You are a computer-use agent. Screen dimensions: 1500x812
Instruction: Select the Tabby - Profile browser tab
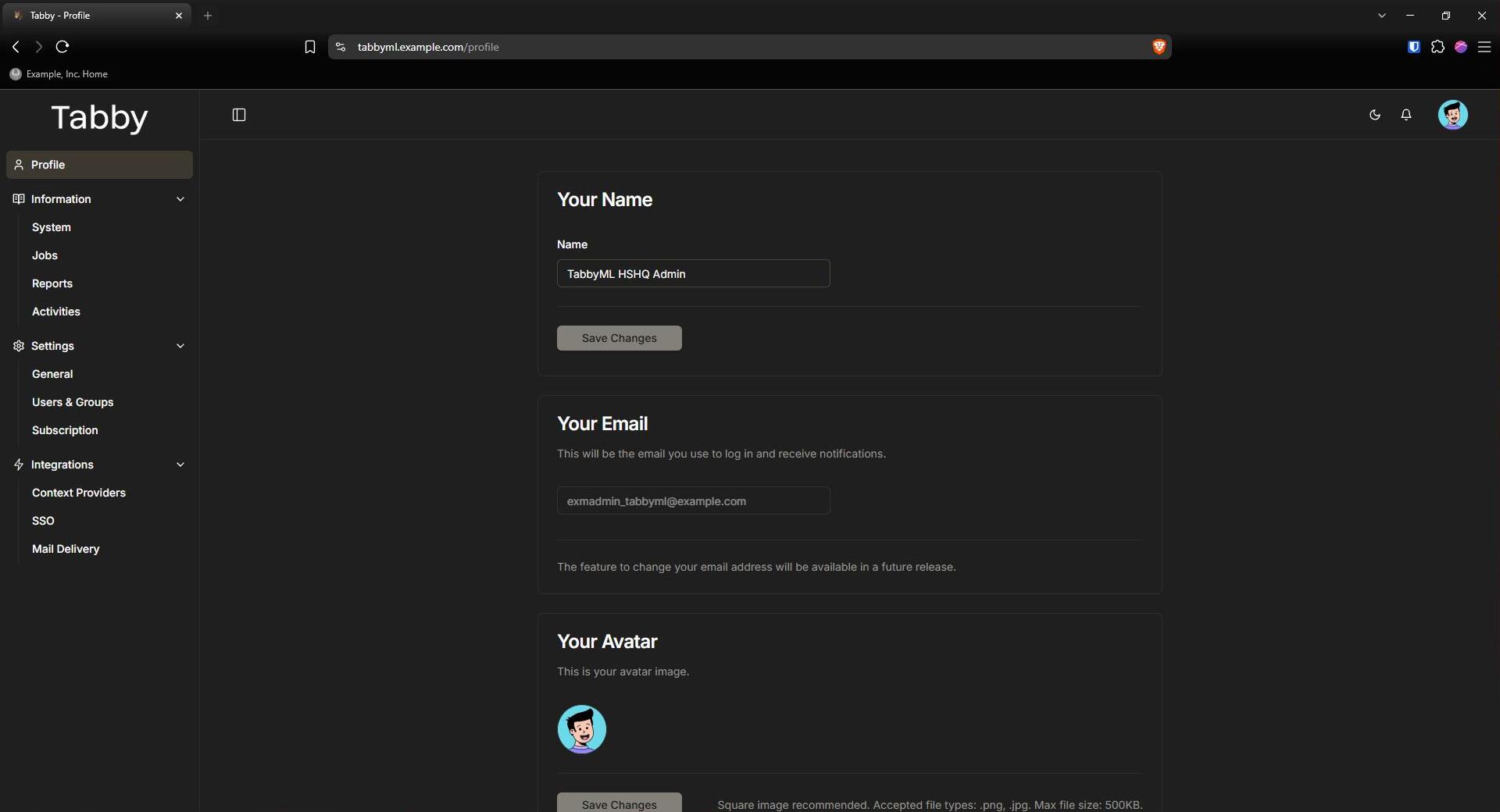98,16
